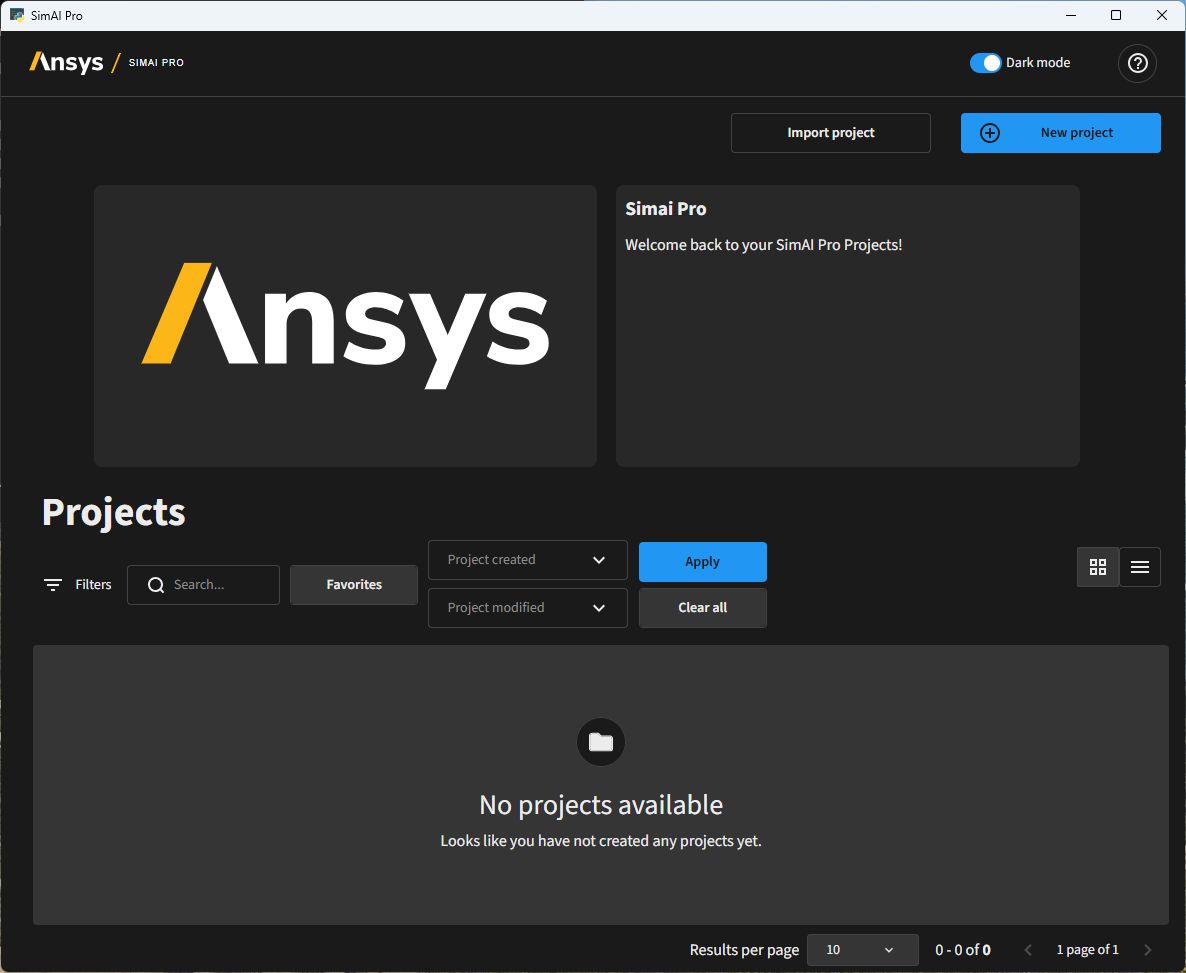
Task: Open the Results per page dropdown
Action: (x=862, y=950)
